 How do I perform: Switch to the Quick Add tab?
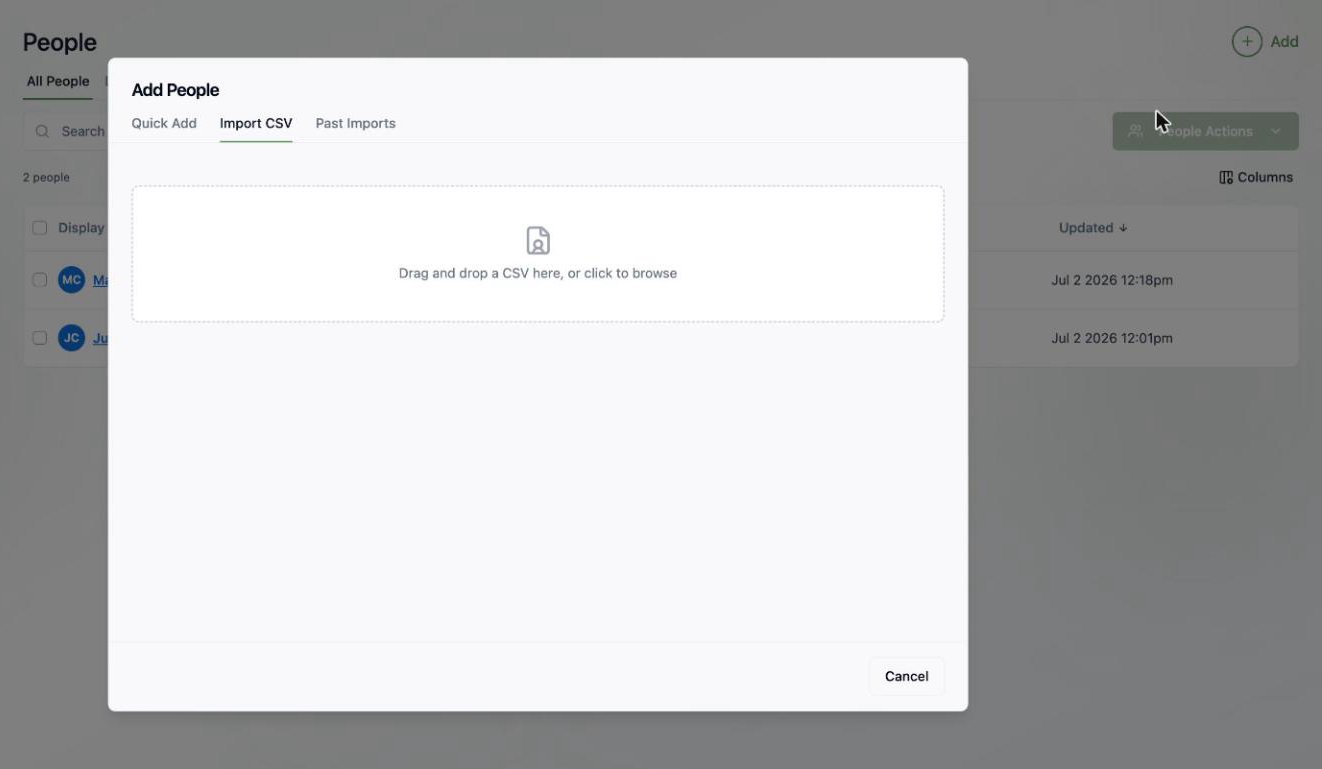pos(164,123)
